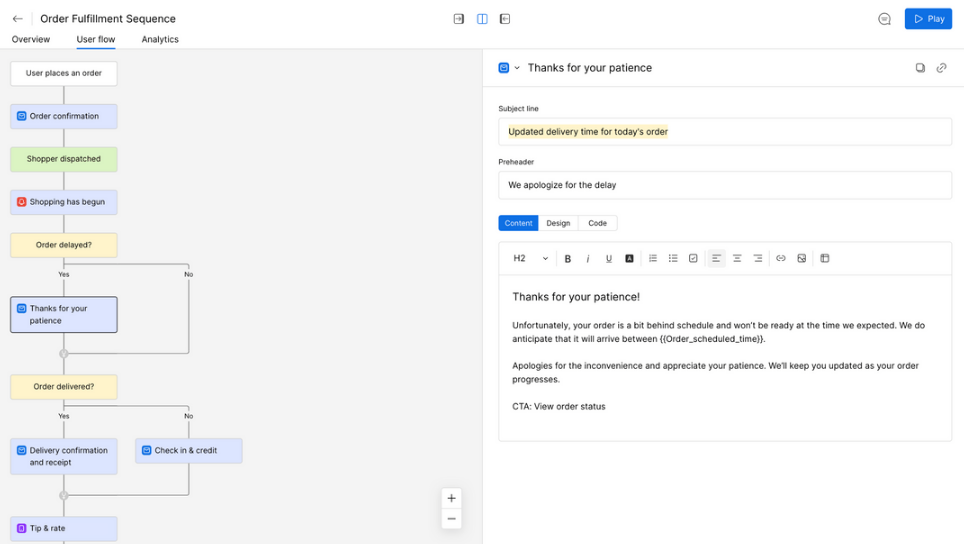Insert a hyperlink from the editor toolbar
This screenshot has width=964, height=544.
pos(781,258)
